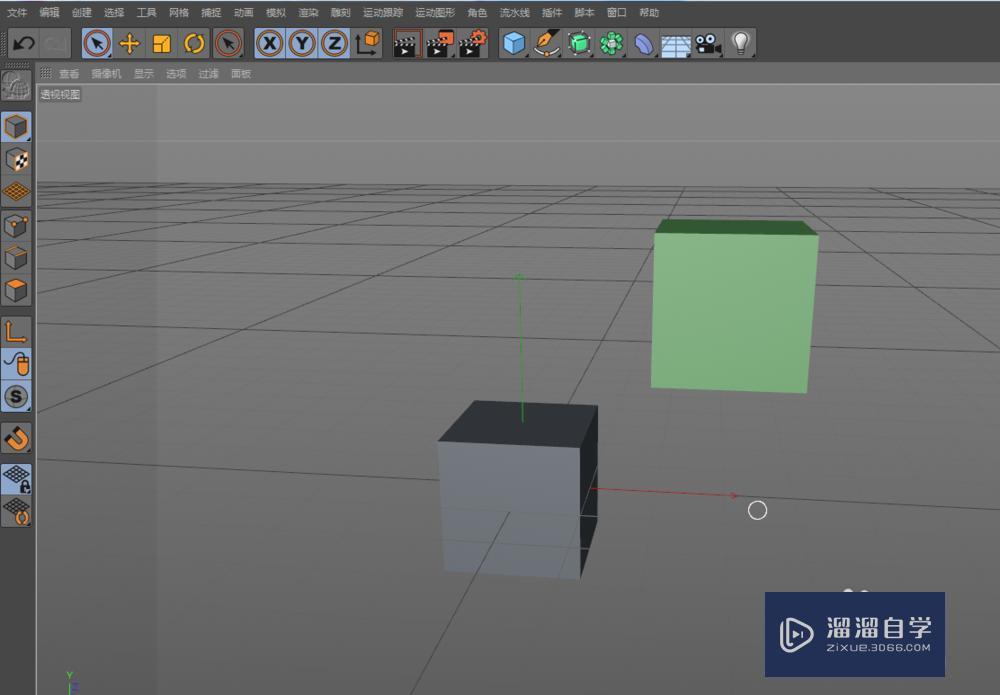Toggle the X axis lock
This screenshot has width=1000, height=695.
coord(268,42)
